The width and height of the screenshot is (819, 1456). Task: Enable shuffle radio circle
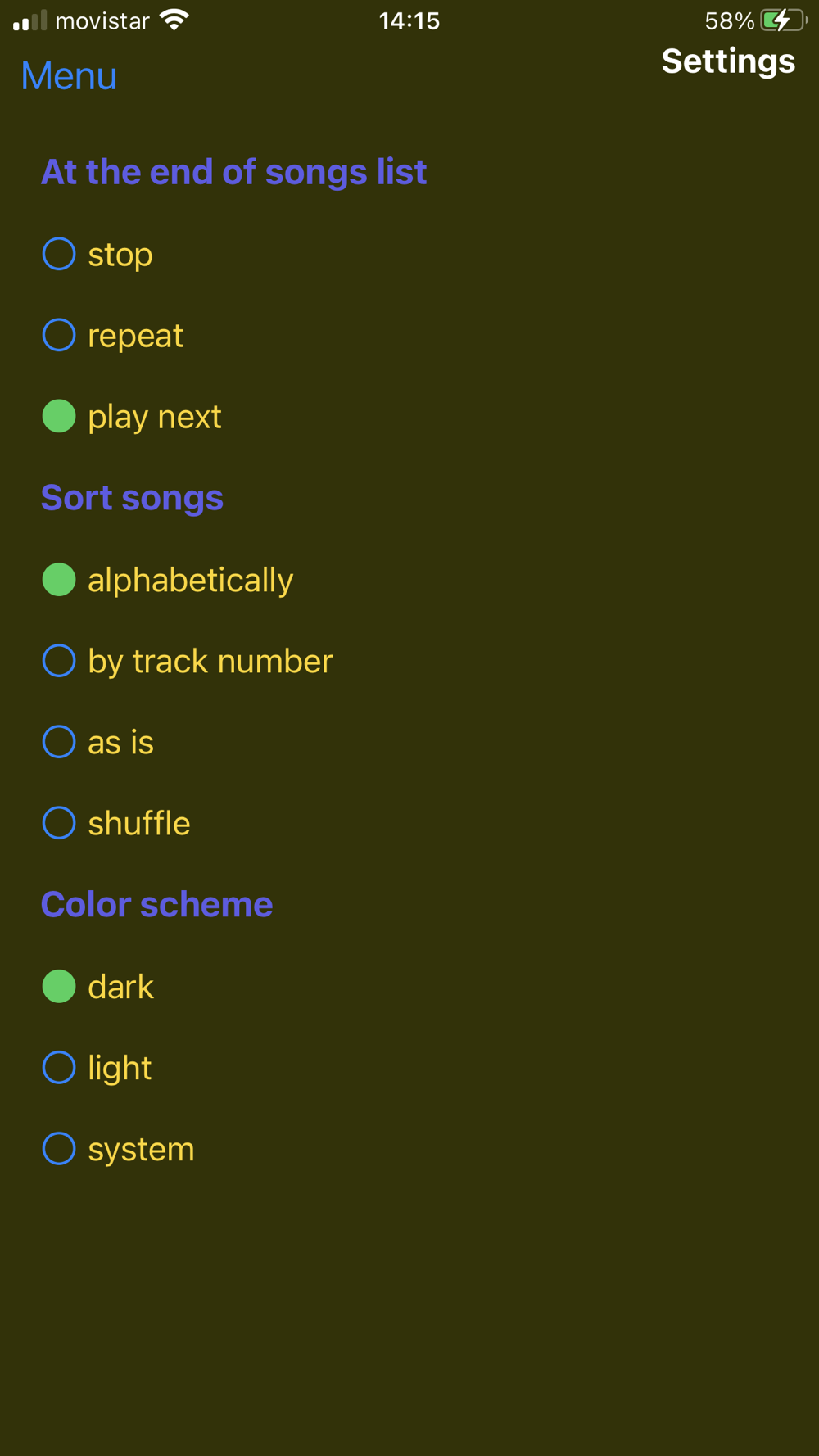tap(59, 823)
